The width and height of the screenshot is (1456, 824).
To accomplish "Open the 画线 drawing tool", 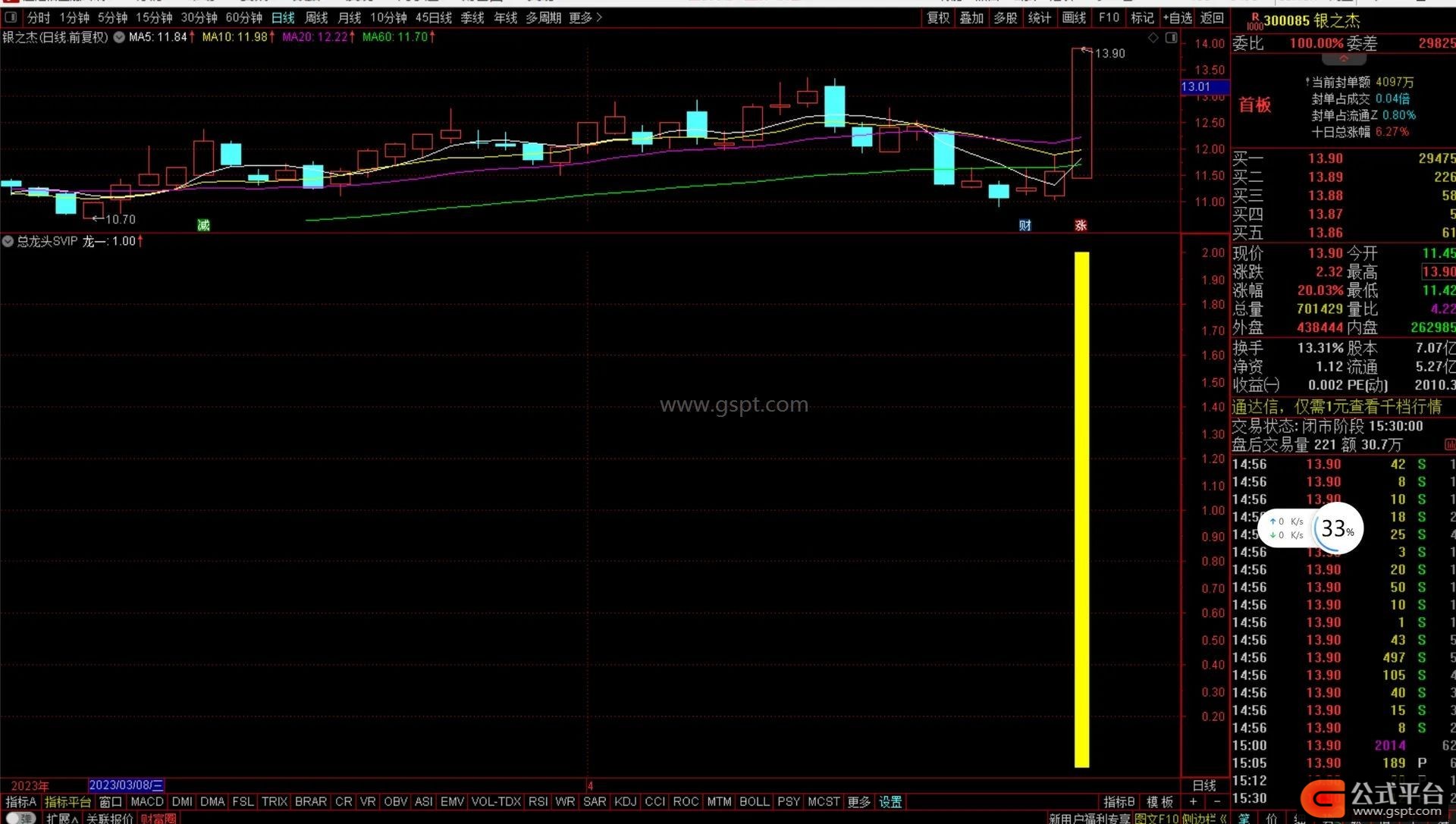I will pos(1074,17).
